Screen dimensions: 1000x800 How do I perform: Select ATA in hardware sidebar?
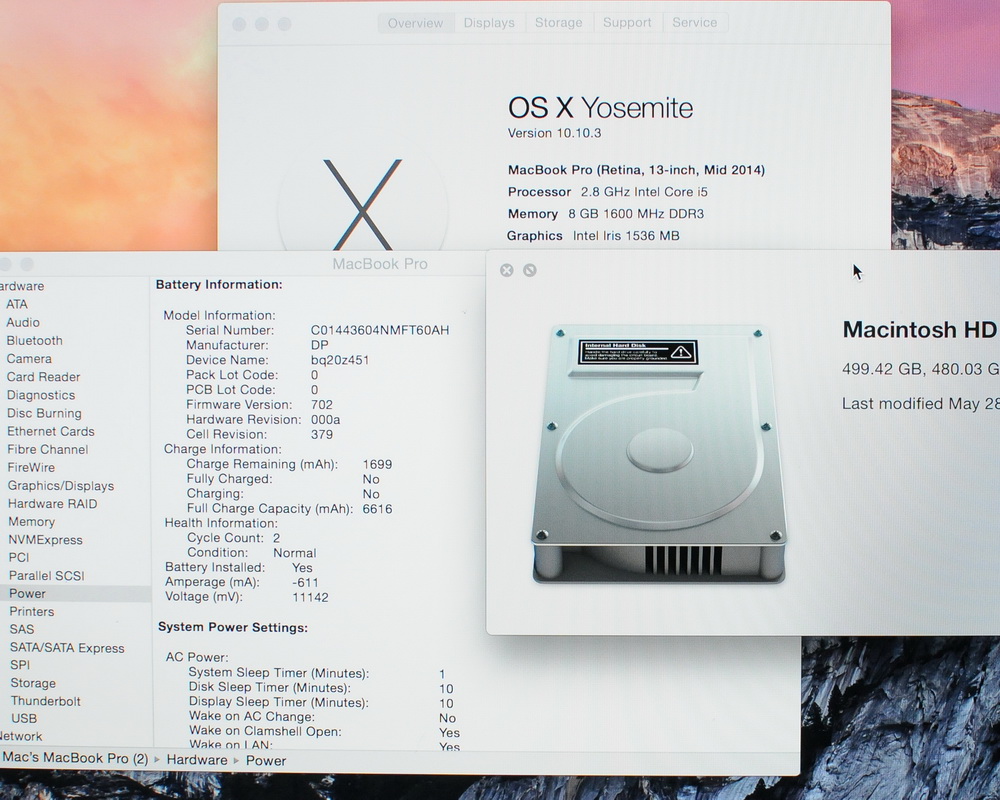coord(17,304)
